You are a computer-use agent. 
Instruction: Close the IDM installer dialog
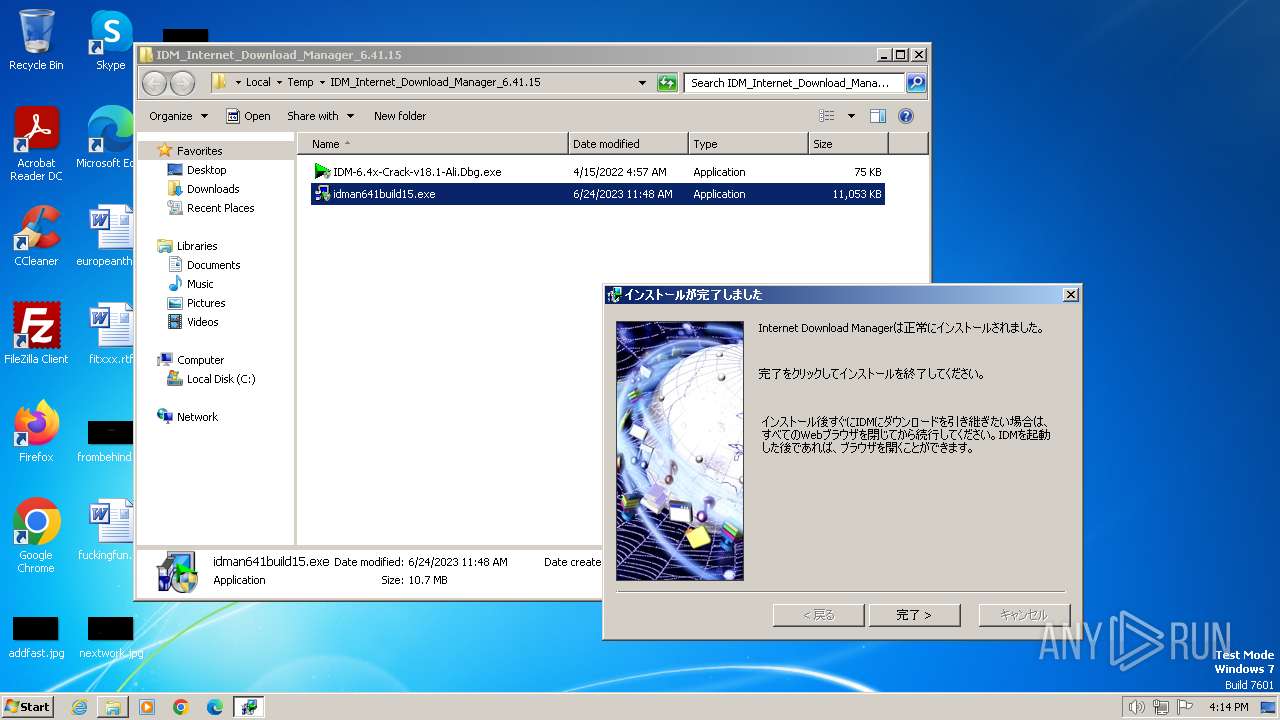coord(1070,295)
